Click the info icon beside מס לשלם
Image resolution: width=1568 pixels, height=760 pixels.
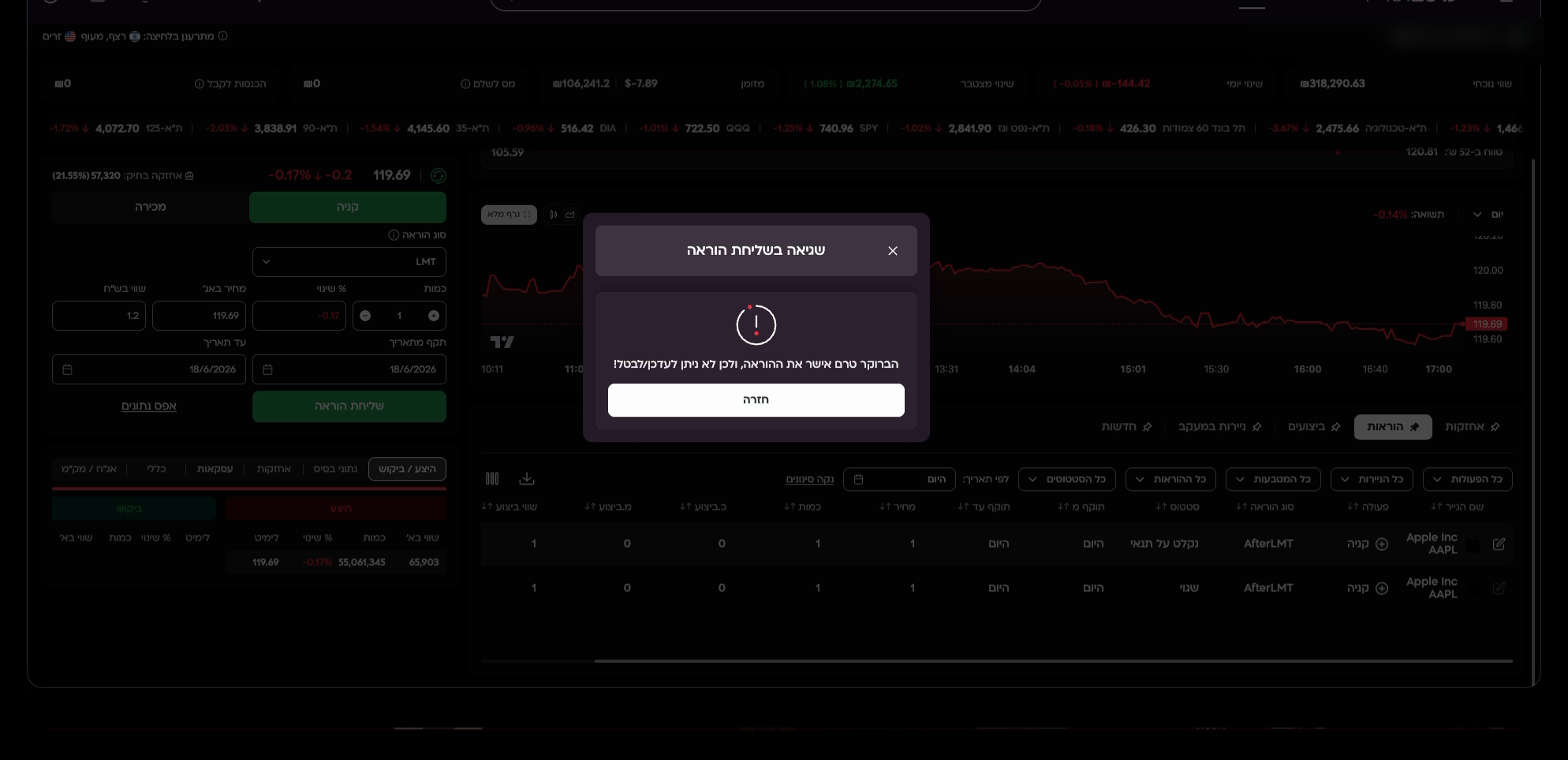point(465,84)
